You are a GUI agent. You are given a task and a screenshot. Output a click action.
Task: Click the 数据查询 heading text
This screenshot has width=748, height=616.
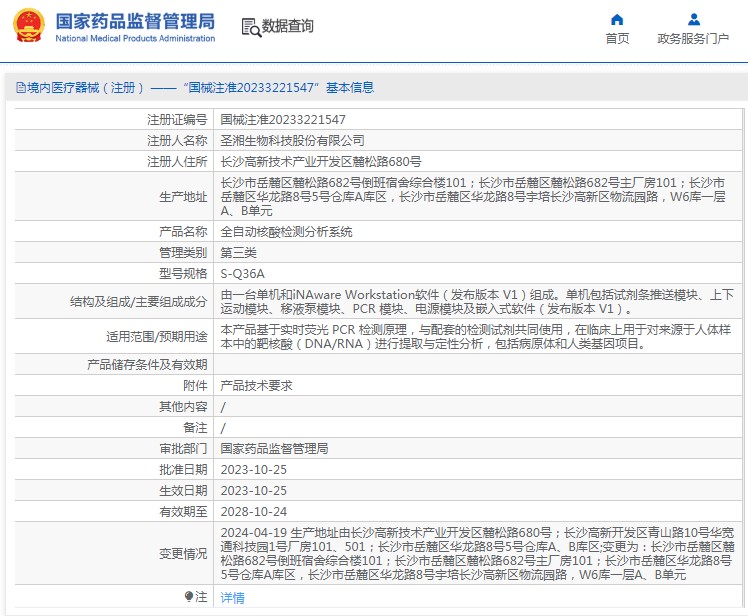[x=287, y=27]
